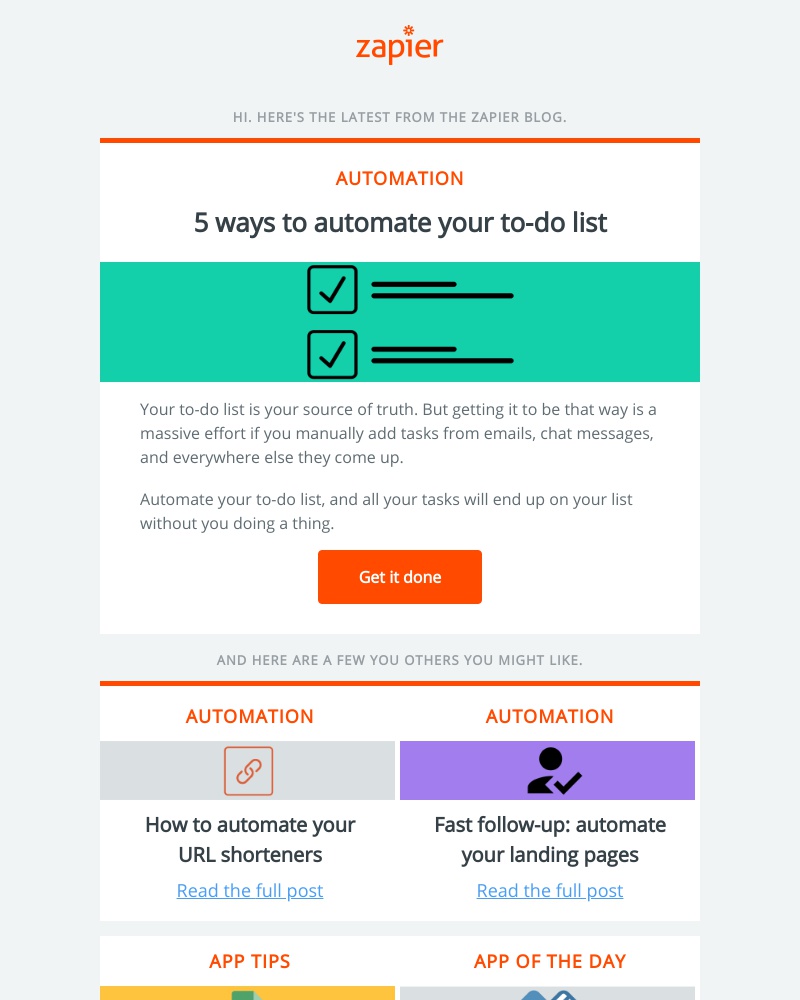Click the chain link icon in gray banner

coord(248,771)
